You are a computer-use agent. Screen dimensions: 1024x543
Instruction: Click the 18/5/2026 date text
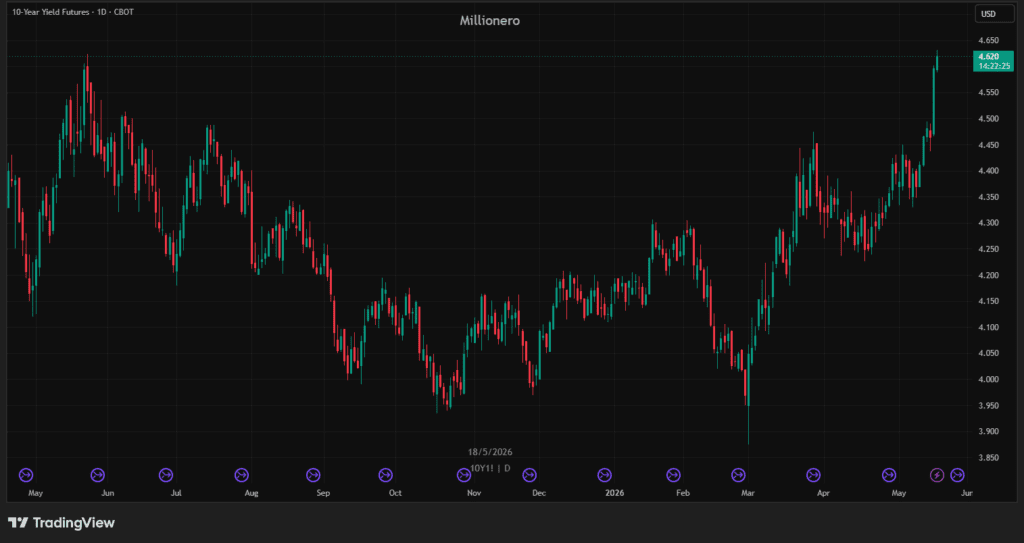tap(490, 452)
